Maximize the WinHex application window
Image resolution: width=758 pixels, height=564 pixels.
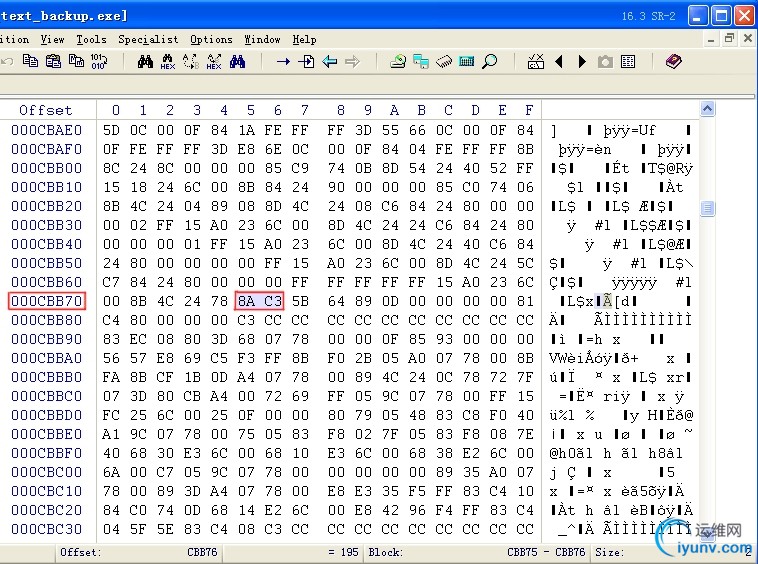[x=721, y=16]
